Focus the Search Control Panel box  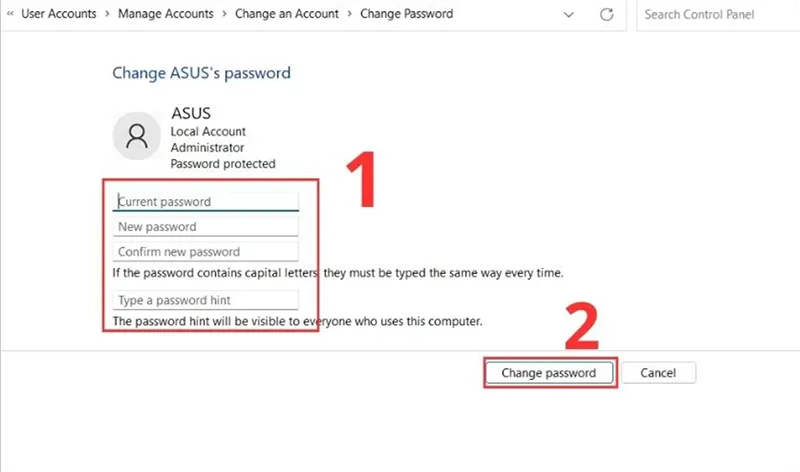coord(718,15)
